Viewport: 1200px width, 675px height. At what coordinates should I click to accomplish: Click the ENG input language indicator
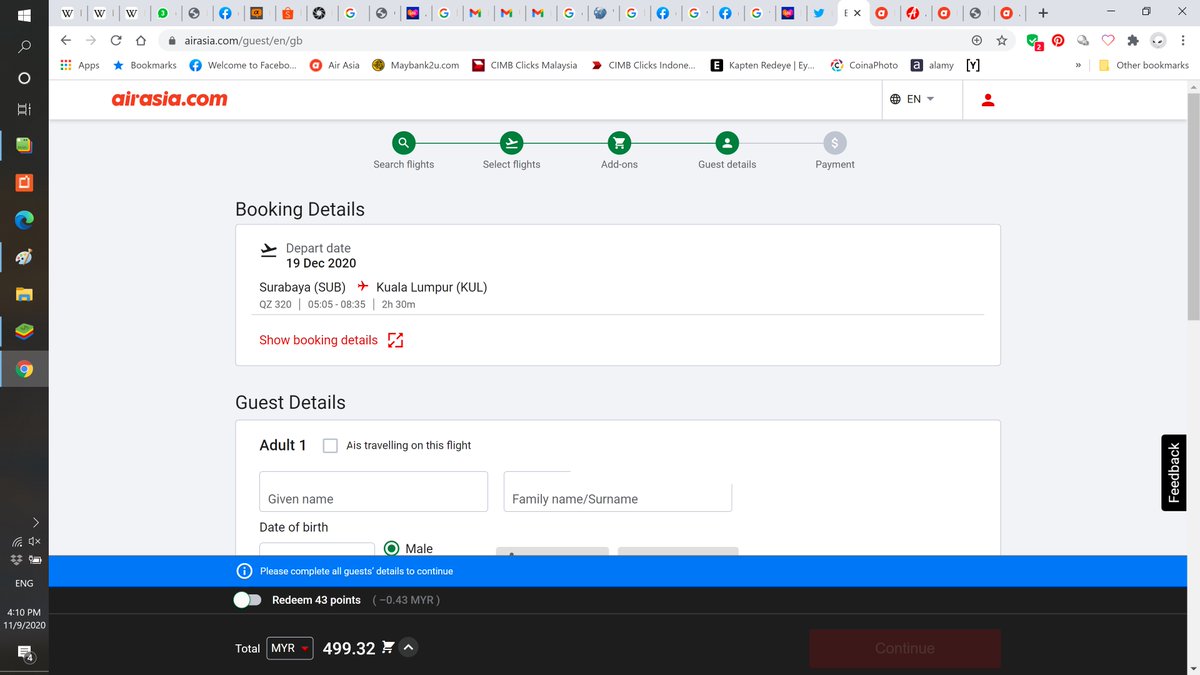pyautogui.click(x=24, y=583)
